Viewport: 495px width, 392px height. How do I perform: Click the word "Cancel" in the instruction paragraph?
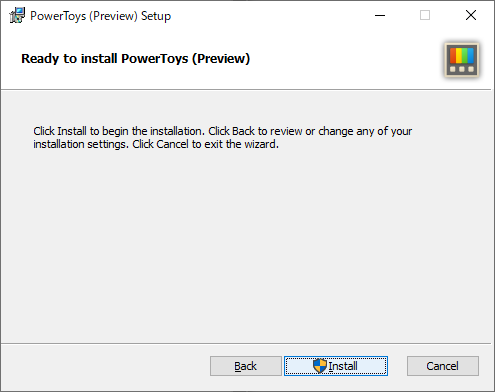(172, 144)
